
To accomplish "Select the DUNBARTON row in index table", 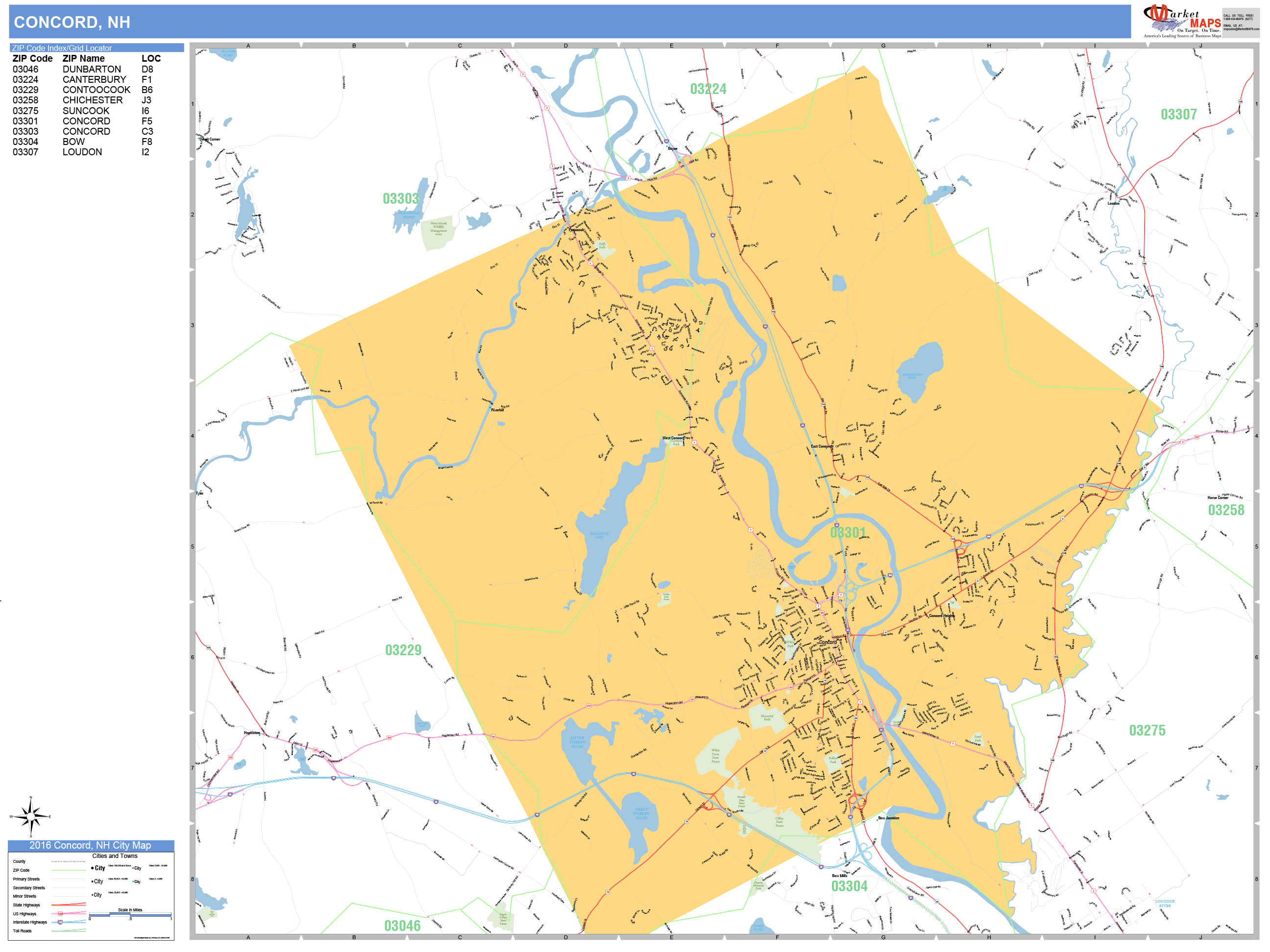I will [x=83, y=70].
